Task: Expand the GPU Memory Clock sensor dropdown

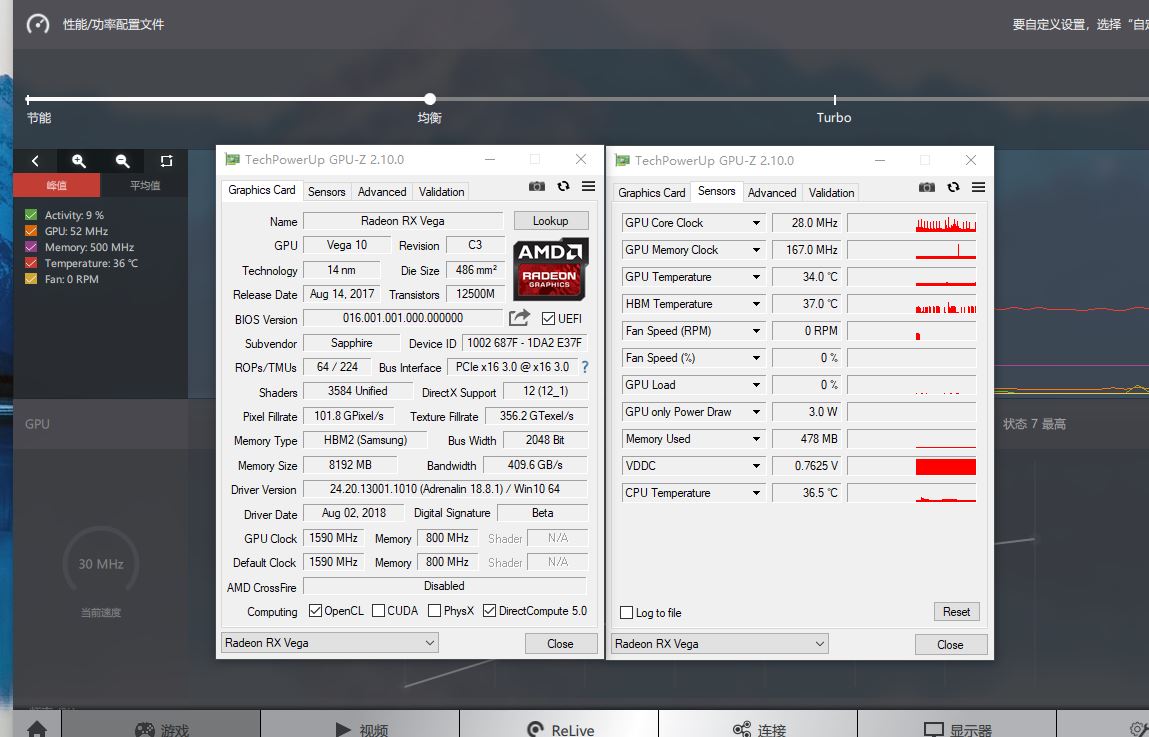Action: [756, 250]
